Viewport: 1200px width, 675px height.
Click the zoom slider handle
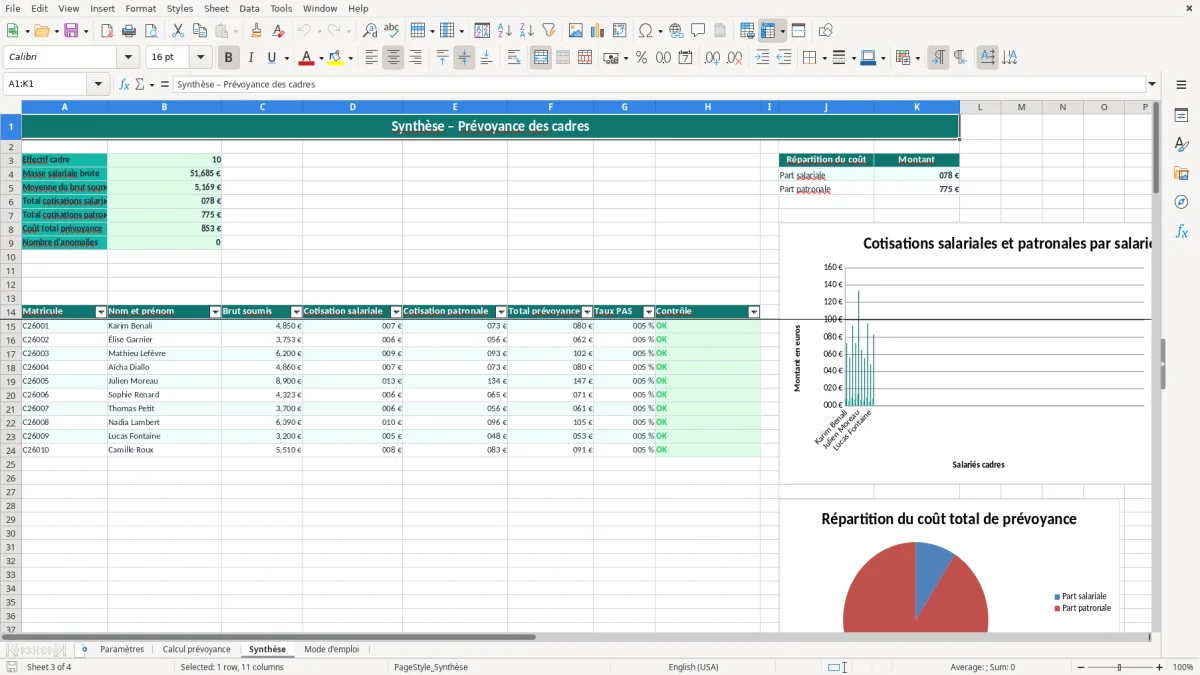coord(1119,667)
